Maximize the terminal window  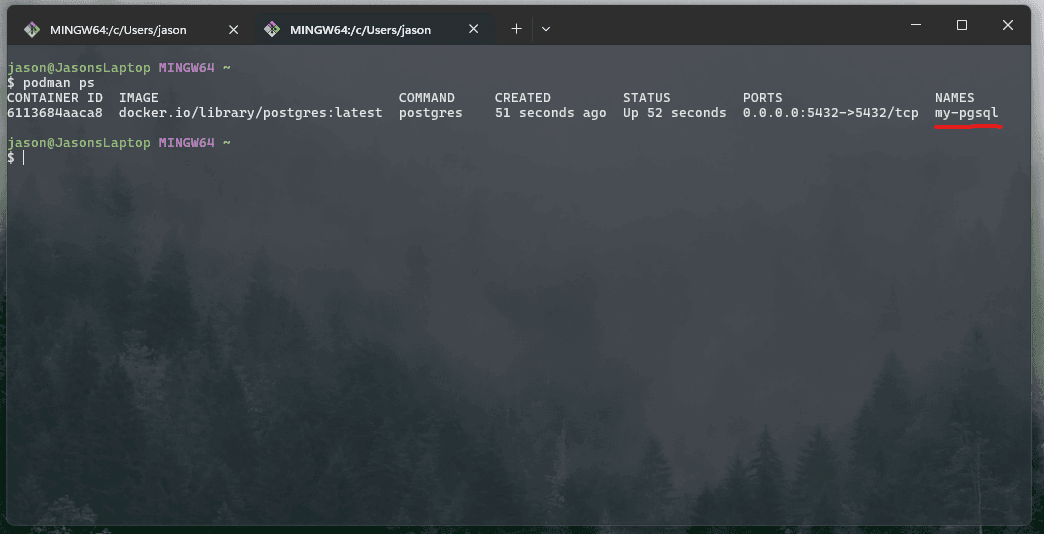961,25
